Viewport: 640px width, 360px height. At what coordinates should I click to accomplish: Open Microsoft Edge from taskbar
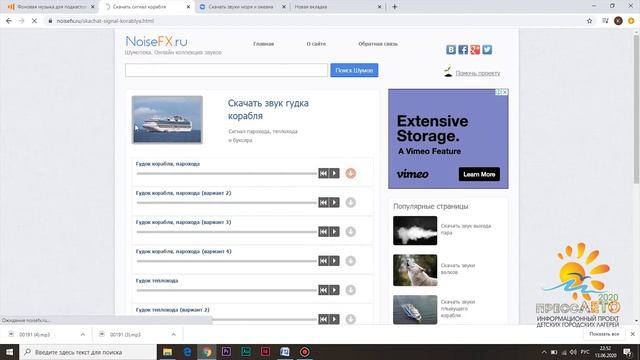coord(187,352)
